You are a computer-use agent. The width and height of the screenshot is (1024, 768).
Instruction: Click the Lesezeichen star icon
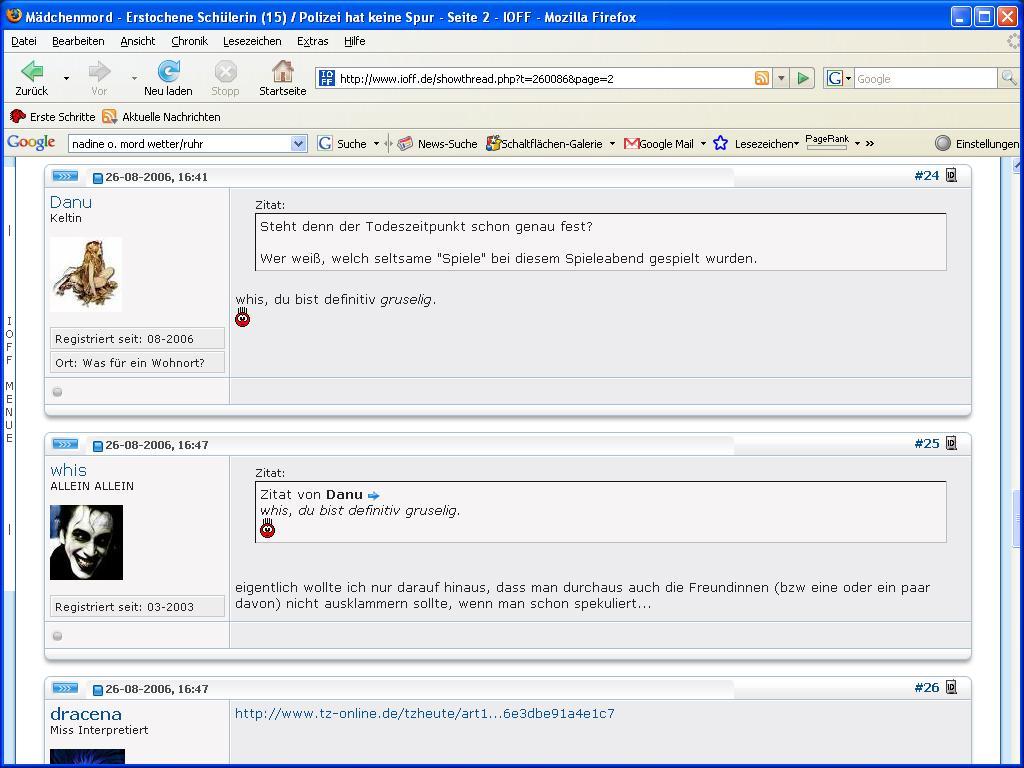pyautogui.click(x=720, y=143)
